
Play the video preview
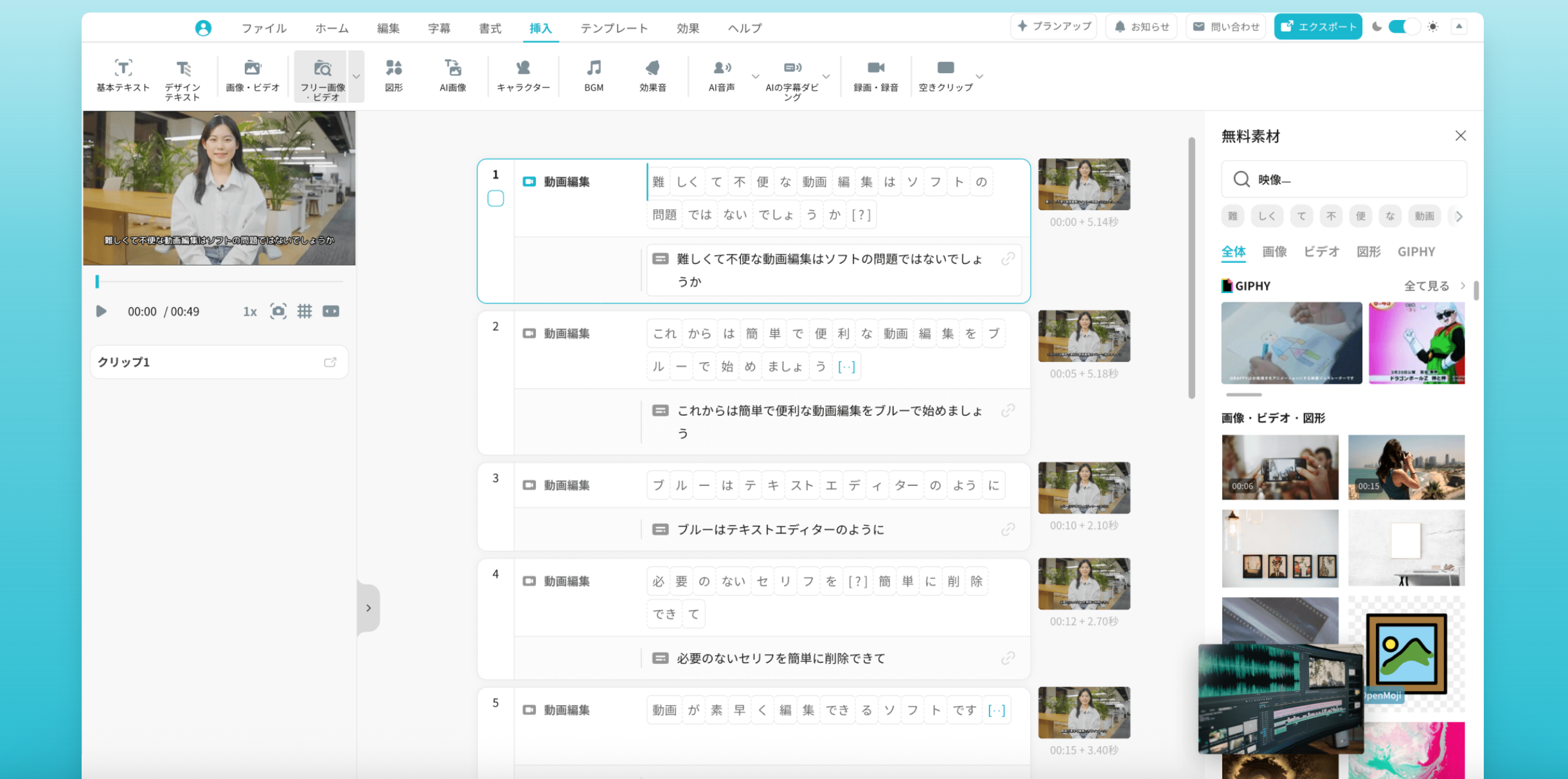(101, 311)
